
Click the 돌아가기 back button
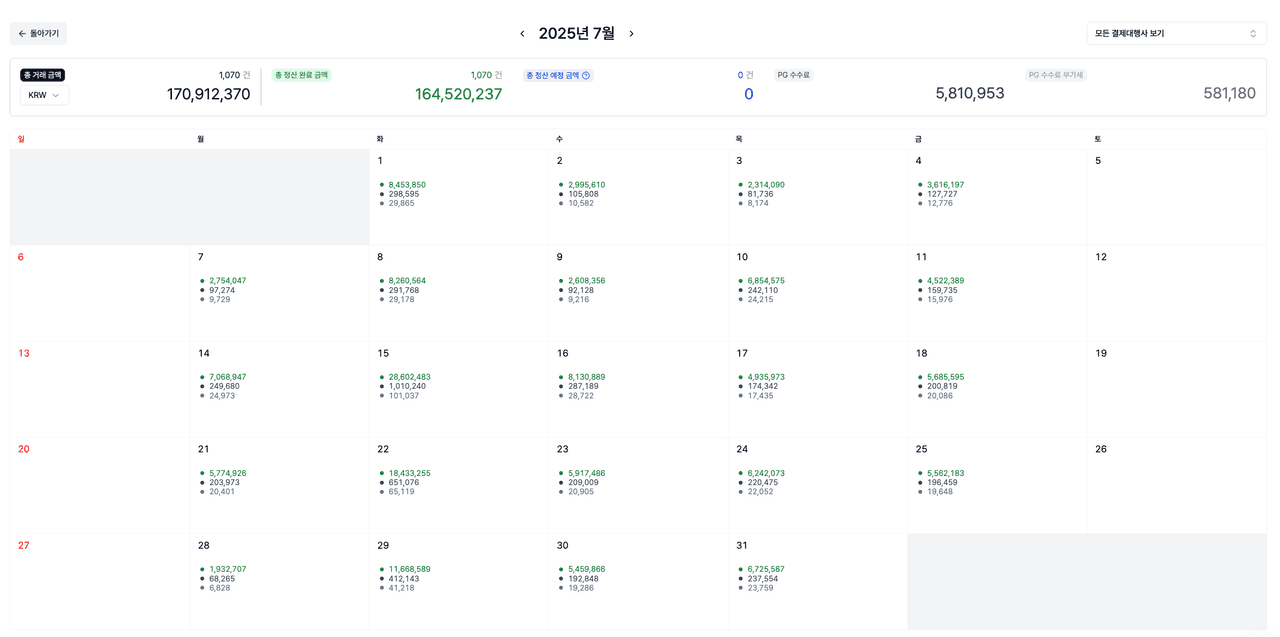tap(38, 33)
